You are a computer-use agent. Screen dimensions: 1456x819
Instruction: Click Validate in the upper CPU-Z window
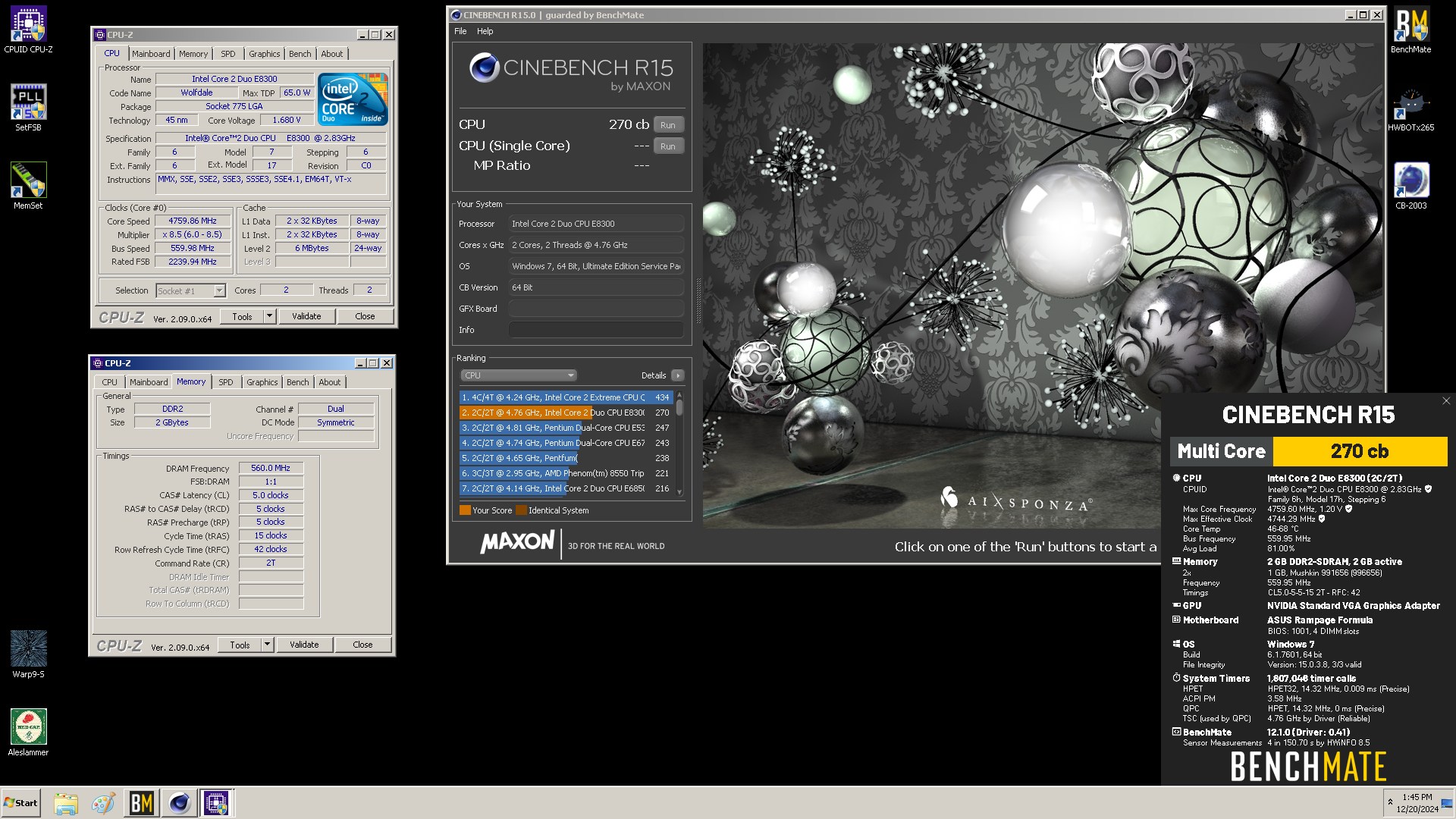[306, 317]
